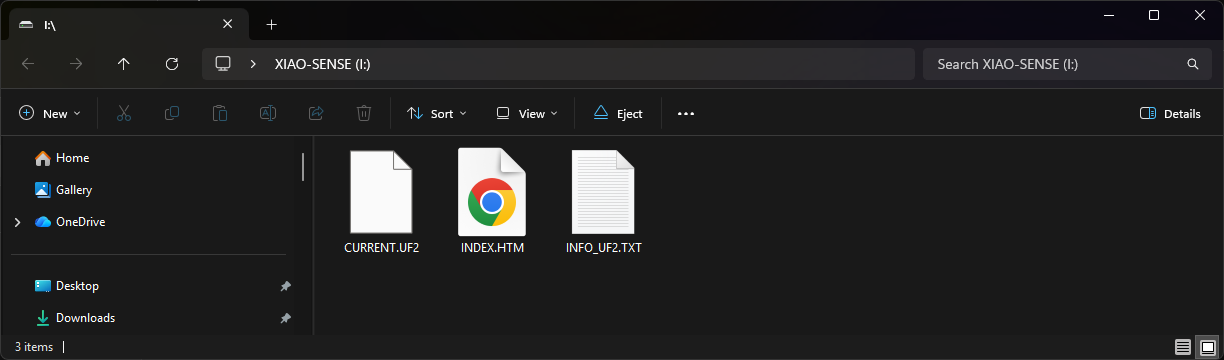Switch to large thumbnails view in status bar
This screenshot has width=1224, height=360.
1207,347
